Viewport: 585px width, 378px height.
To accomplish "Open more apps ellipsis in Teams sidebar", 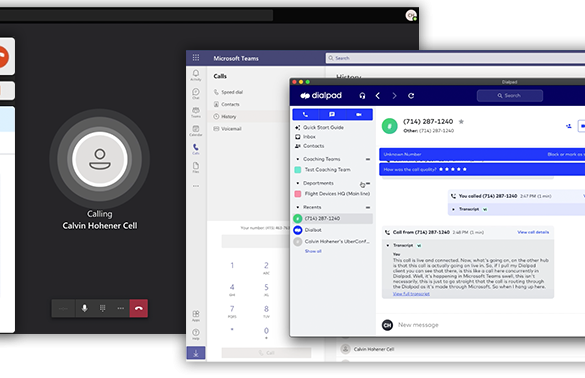I will [x=196, y=186].
